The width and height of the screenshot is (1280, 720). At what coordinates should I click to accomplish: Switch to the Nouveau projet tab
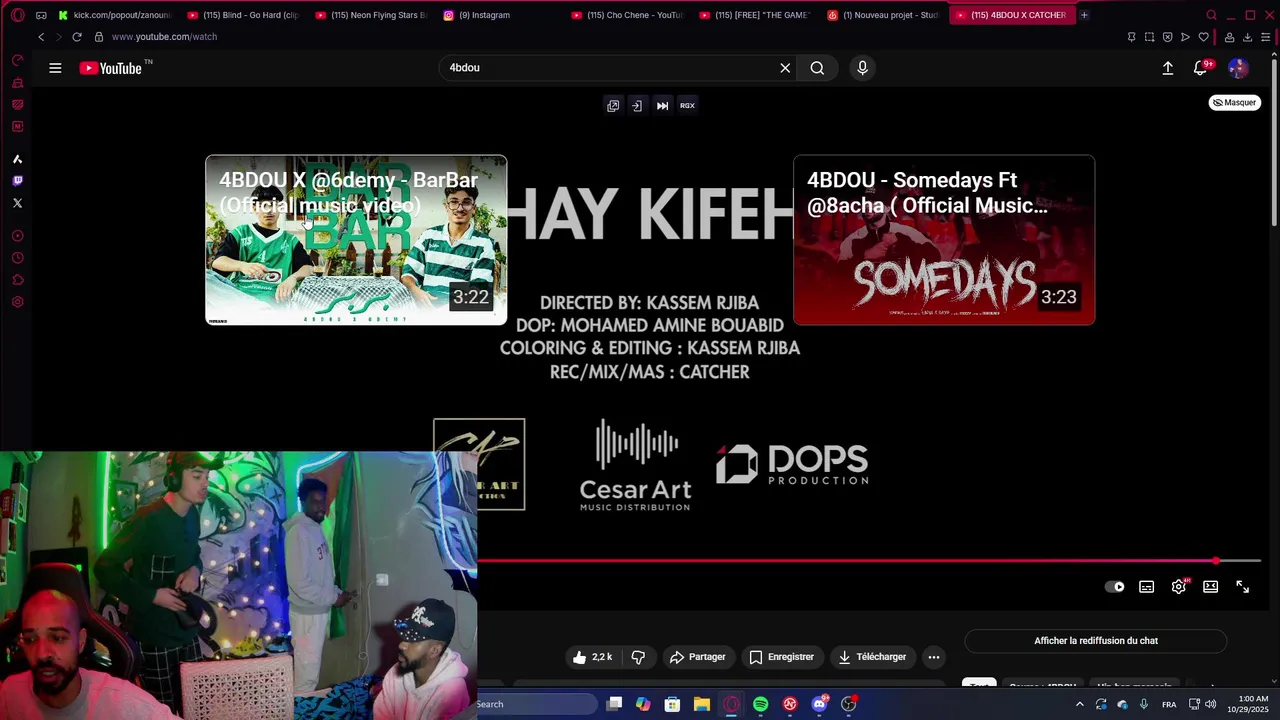click(883, 15)
